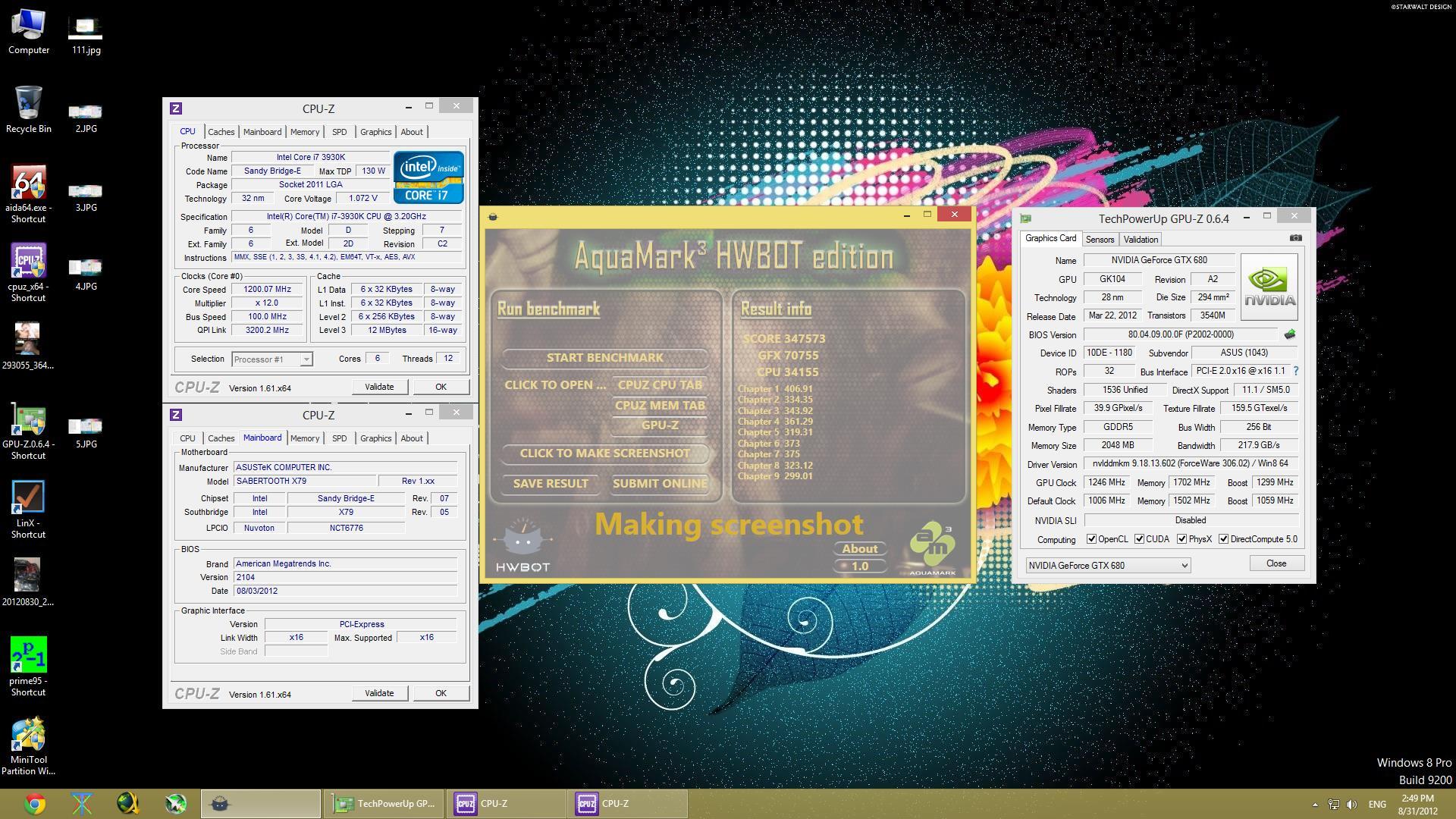Screen dimensions: 1456x819
Task: Open the 5.JPG desktop file
Action: point(86,432)
